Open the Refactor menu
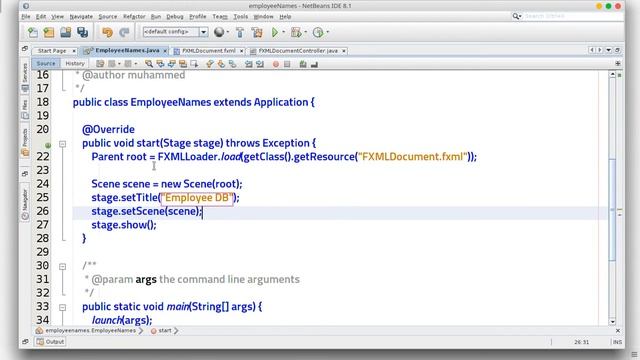640x360 pixels. click(x=134, y=16)
